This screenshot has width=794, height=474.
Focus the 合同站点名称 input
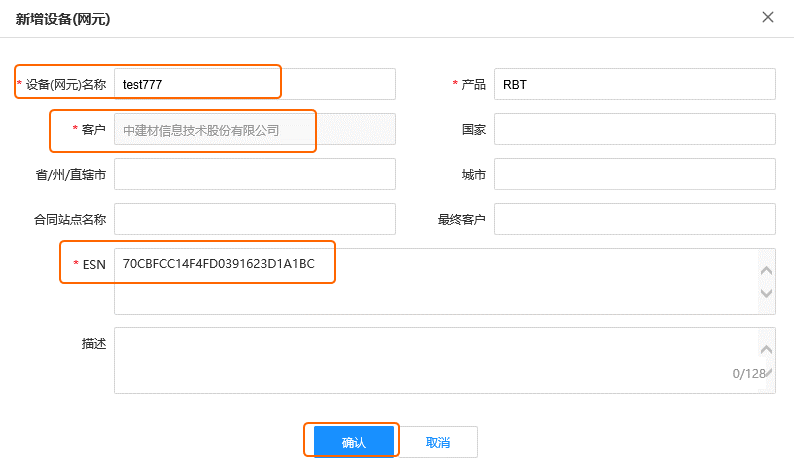(255, 219)
